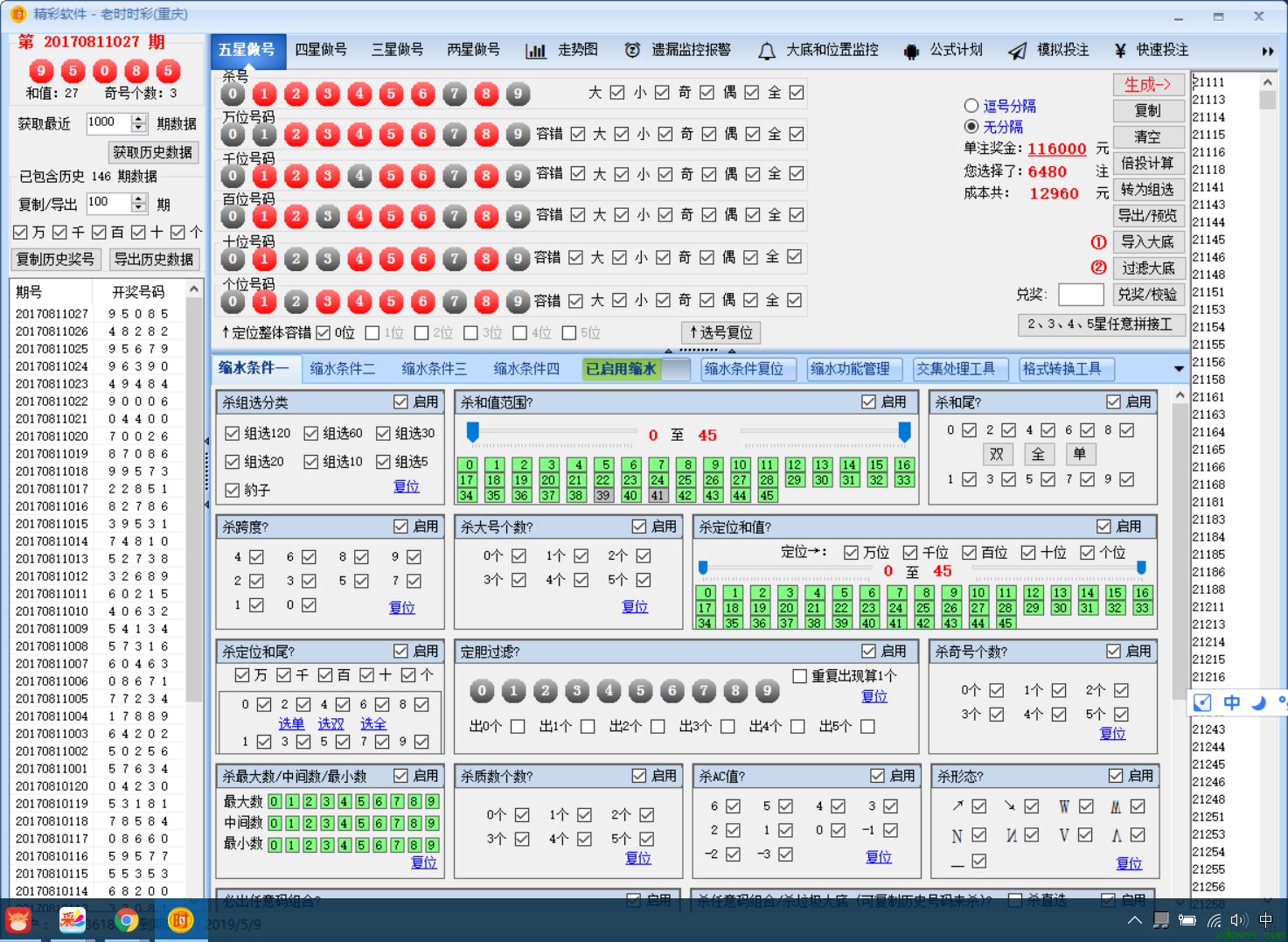Switch to 缩水条件二 tab
This screenshot has width=1288, height=942.
[x=343, y=369]
